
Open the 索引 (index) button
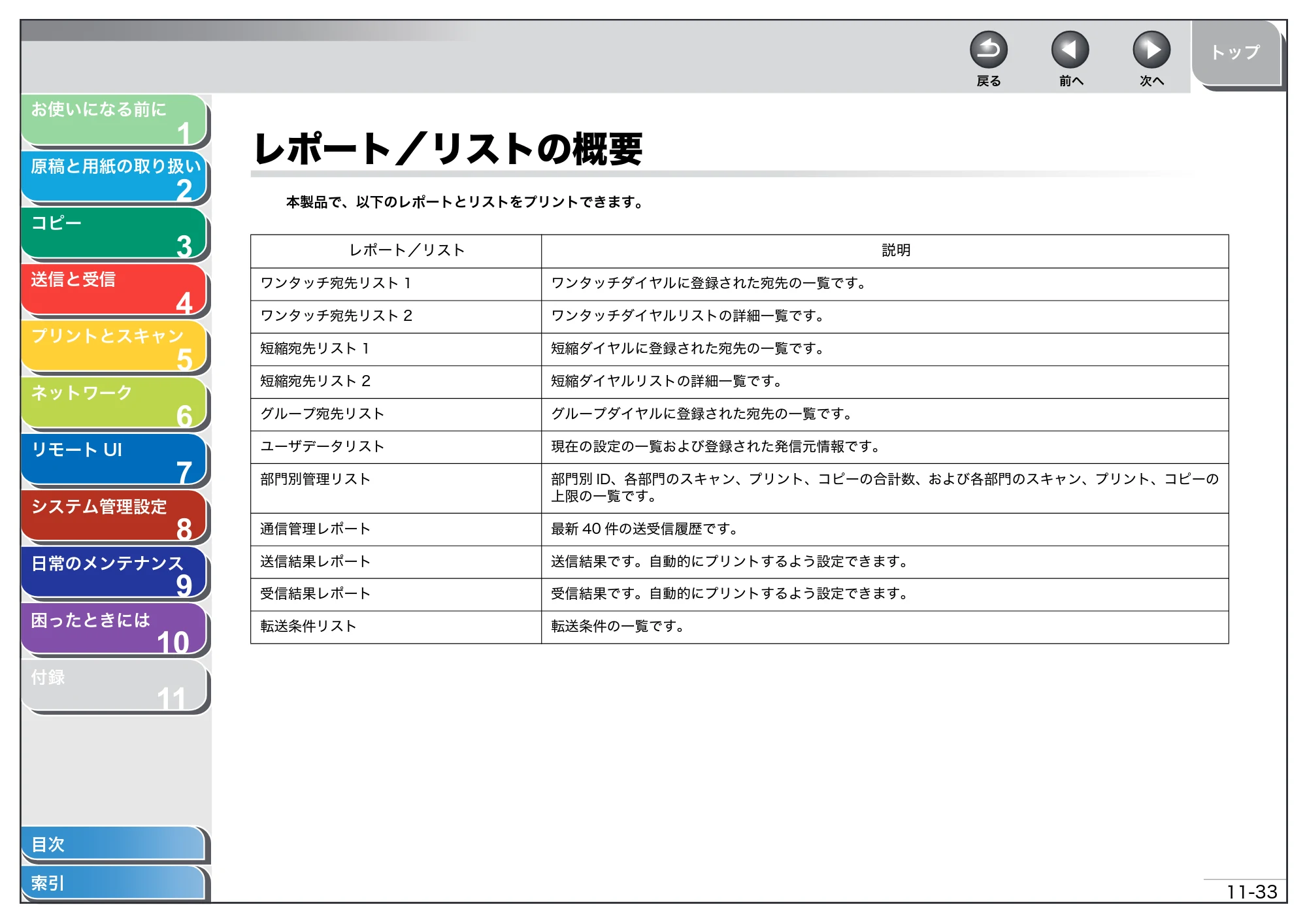(x=114, y=883)
